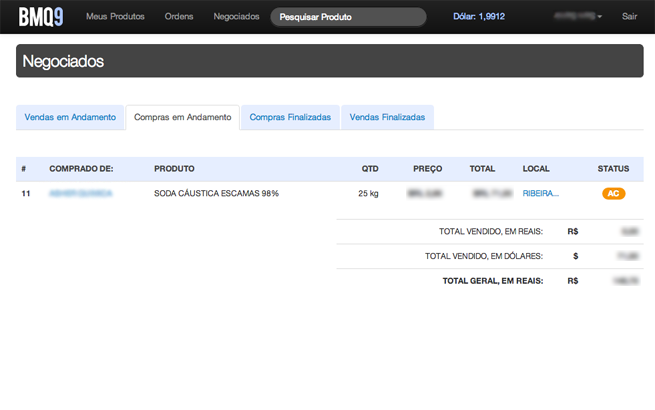Click the Dólar: 1,9912 rate
The image size is (655, 410).
coord(479,17)
